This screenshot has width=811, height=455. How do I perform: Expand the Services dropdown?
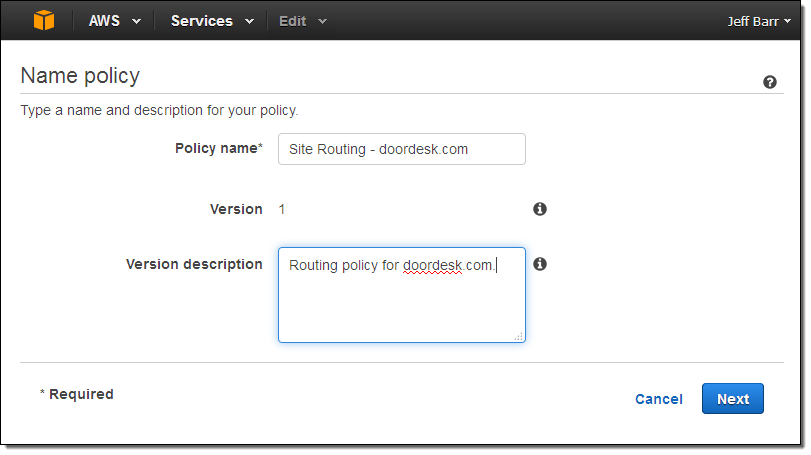pyautogui.click(x=212, y=21)
